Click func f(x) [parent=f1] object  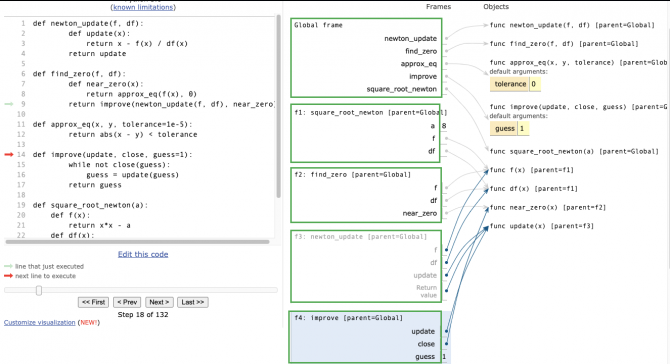[x=532, y=170]
